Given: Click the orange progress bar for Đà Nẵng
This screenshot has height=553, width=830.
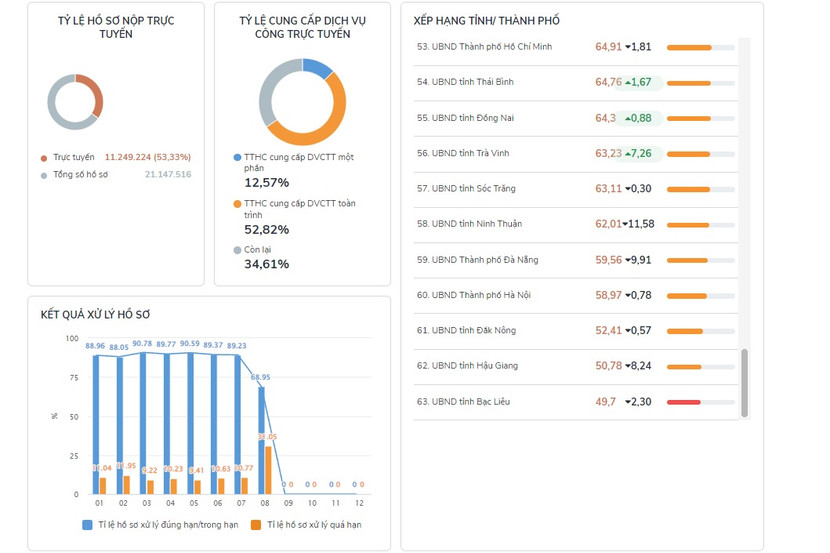Looking at the screenshot, I should 688,260.
